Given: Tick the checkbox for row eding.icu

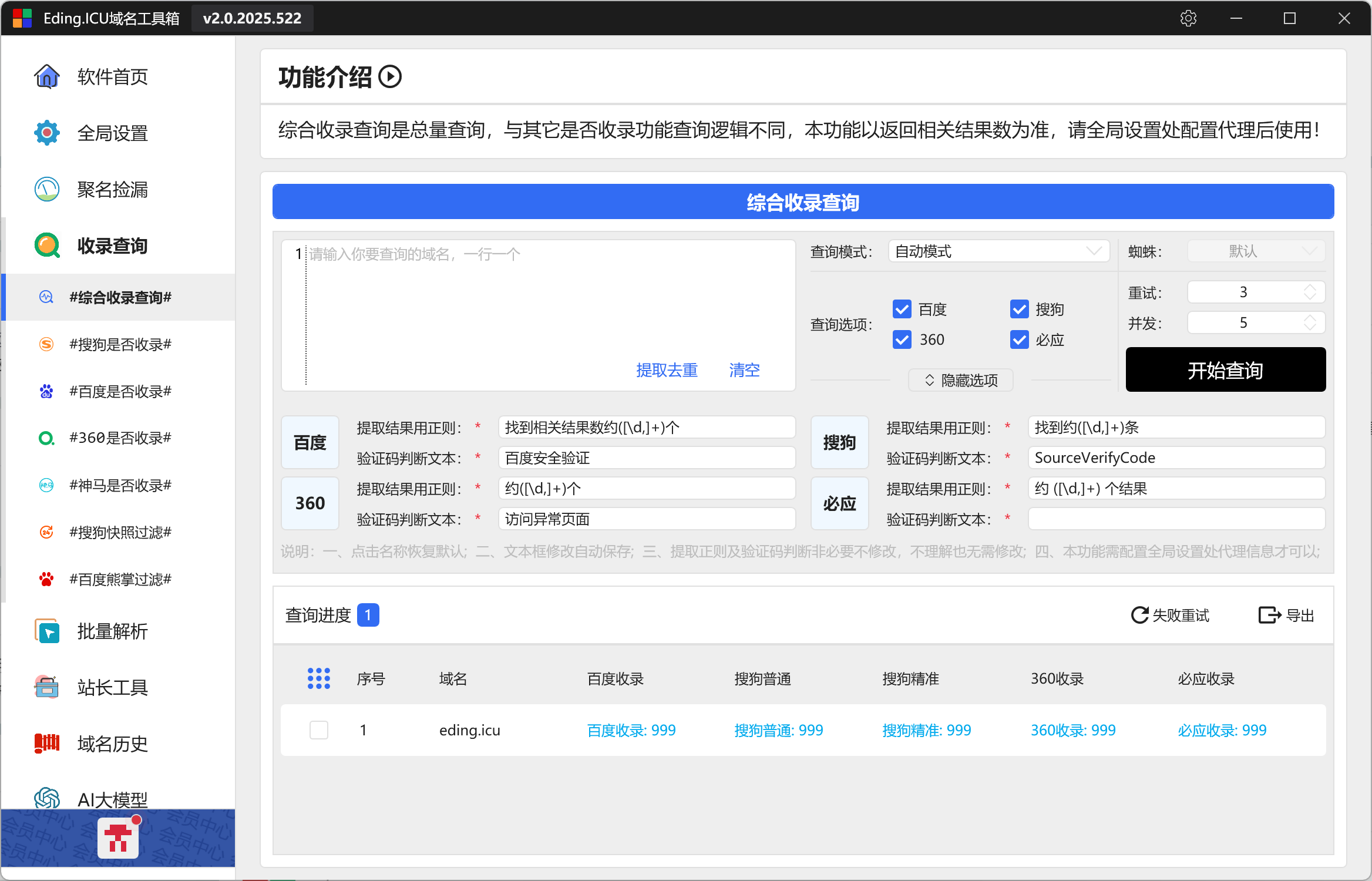Looking at the screenshot, I should [x=319, y=730].
